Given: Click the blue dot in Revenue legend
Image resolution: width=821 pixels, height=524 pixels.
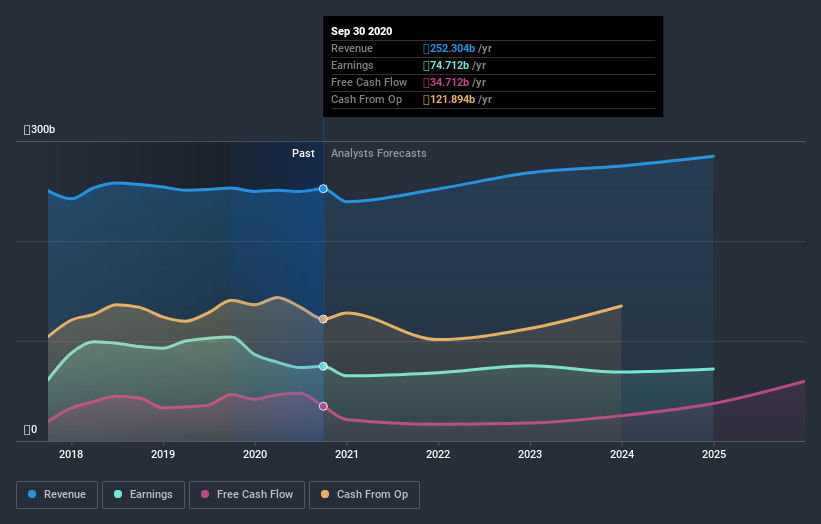Looking at the screenshot, I should click(32, 494).
